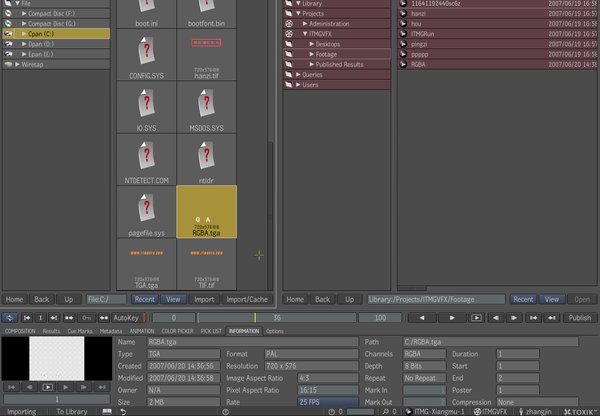Screen dimensions: 600x416
Task: Select the RGBA.tga file thumbnail
Action: tap(207, 211)
